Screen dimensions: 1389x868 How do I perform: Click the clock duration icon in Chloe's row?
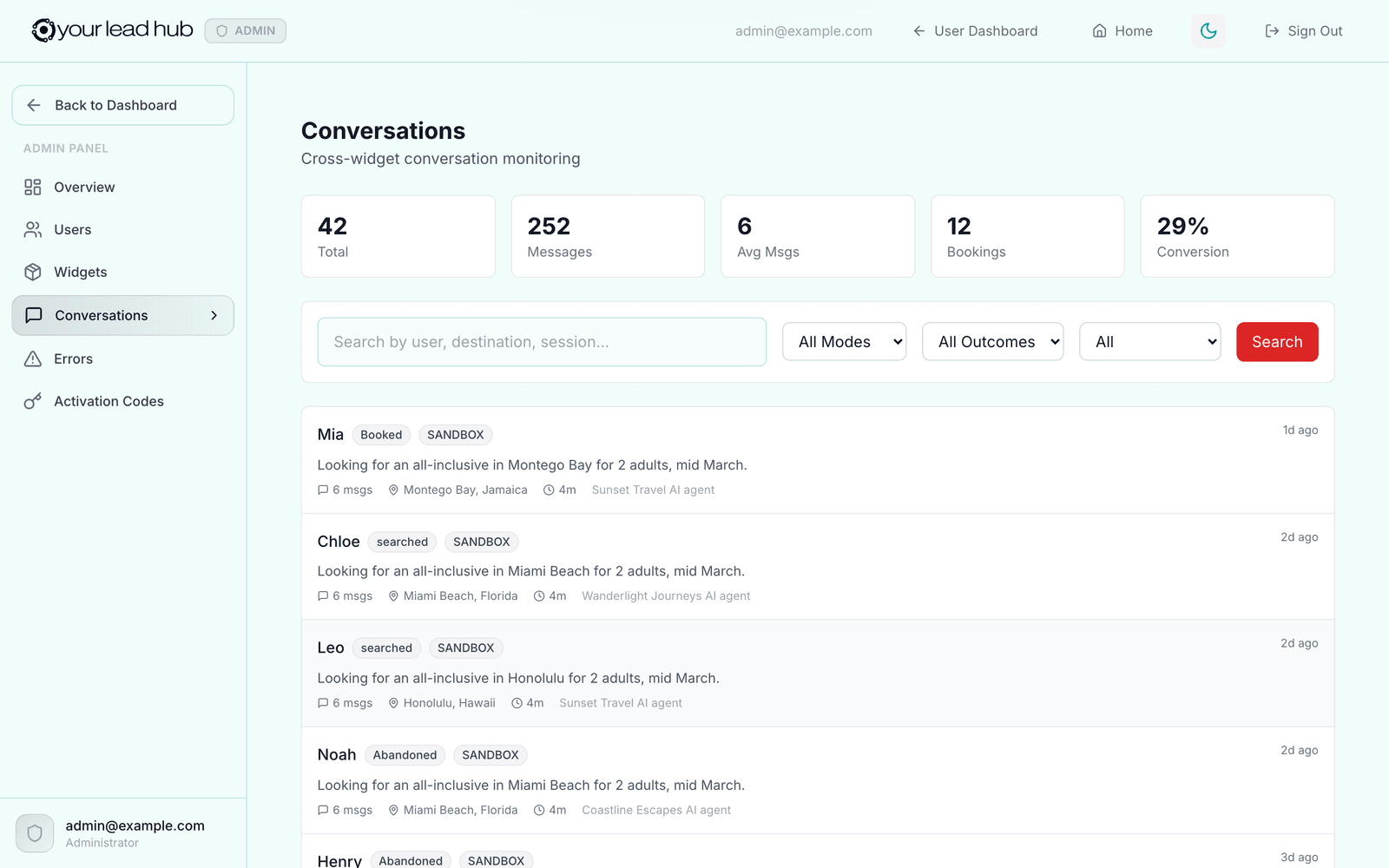[x=539, y=596]
